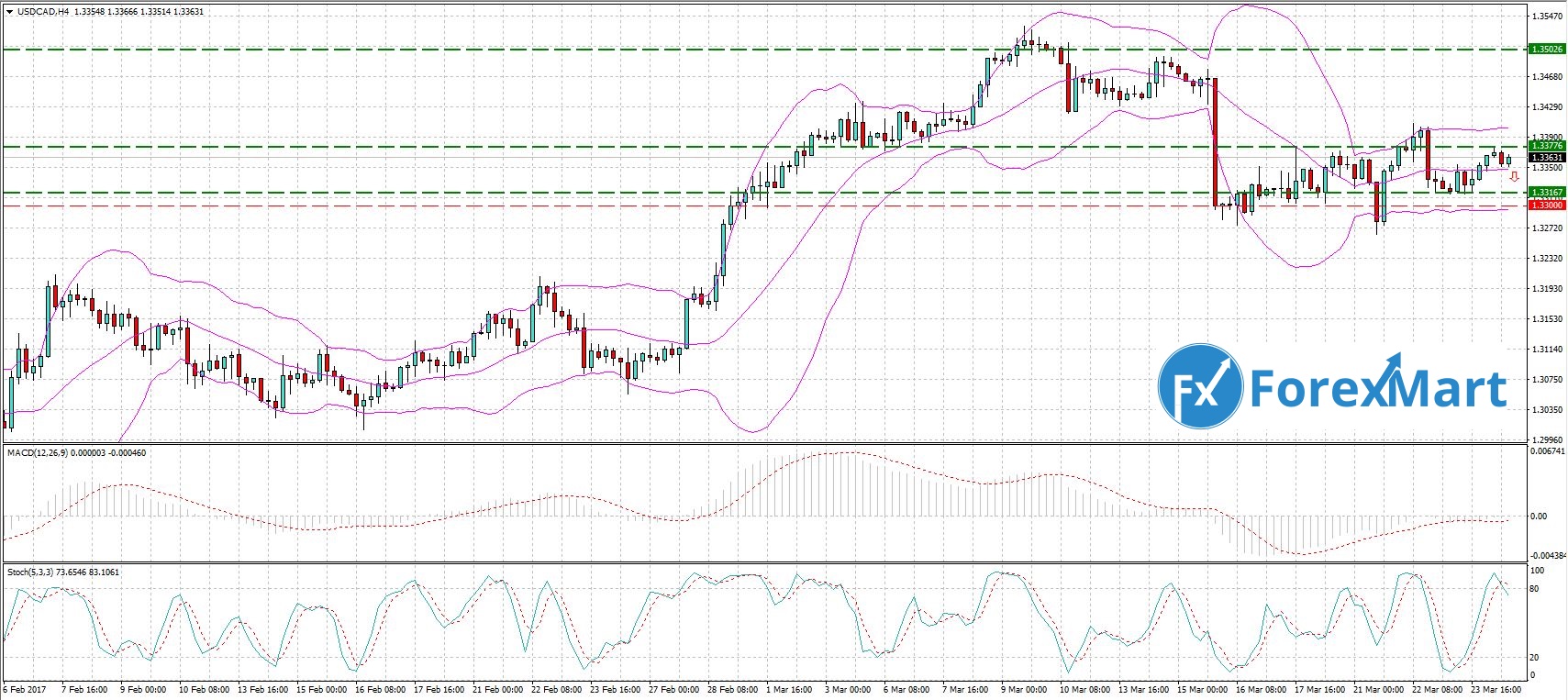Click the USDCAD,H4 chart title text
The width and height of the screenshot is (1568, 700).
point(43,12)
